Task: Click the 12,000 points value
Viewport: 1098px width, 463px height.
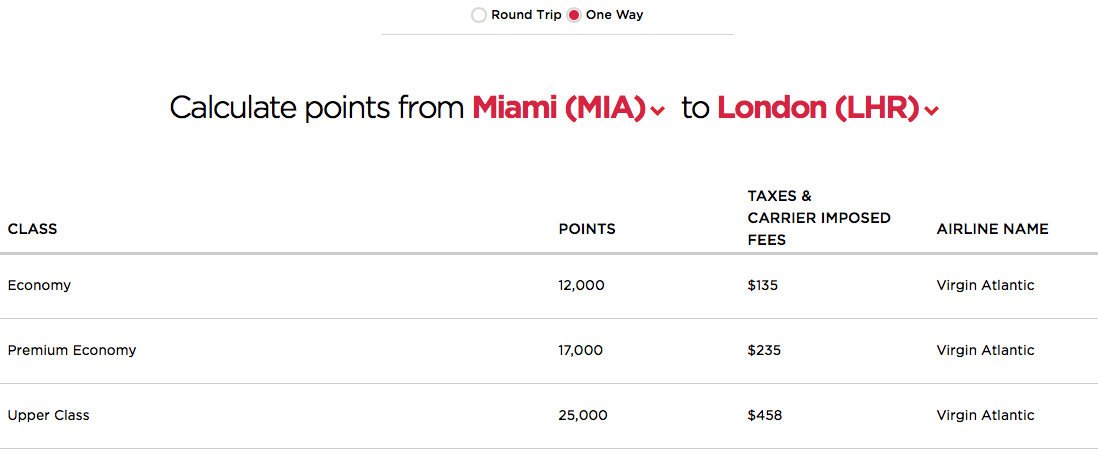Action: coord(581,286)
